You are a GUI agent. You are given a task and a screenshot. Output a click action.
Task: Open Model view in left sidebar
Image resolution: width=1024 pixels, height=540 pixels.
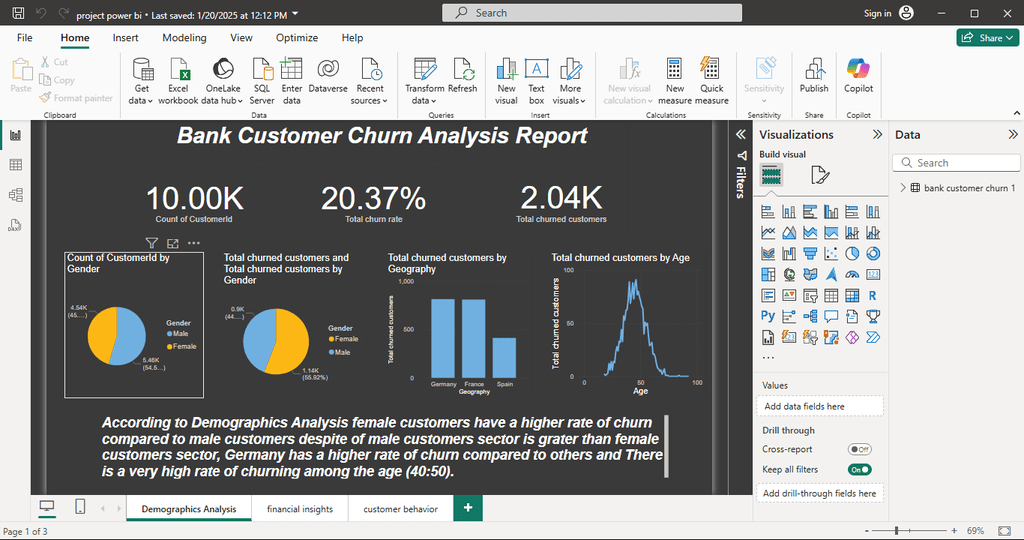pyautogui.click(x=16, y=195)
